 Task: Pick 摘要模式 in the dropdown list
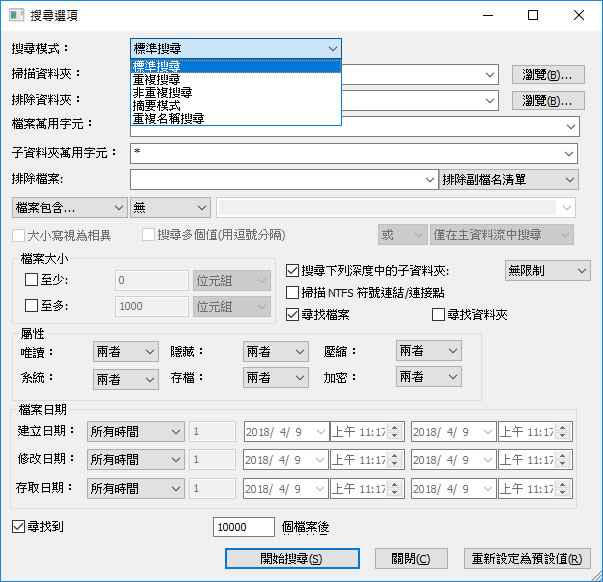pos(157,105)
